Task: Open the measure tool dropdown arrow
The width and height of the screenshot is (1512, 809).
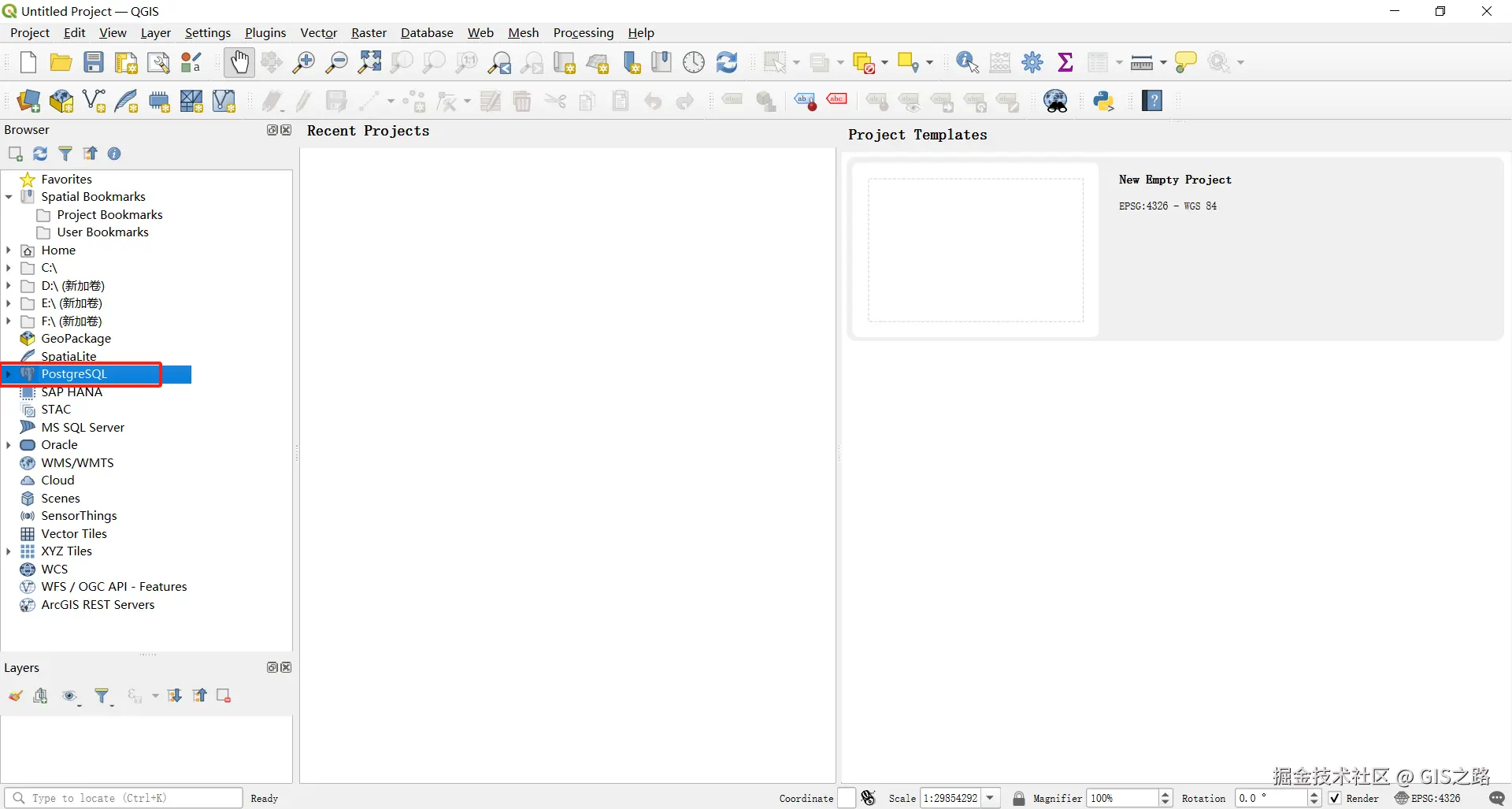Action: point(1164,62)
